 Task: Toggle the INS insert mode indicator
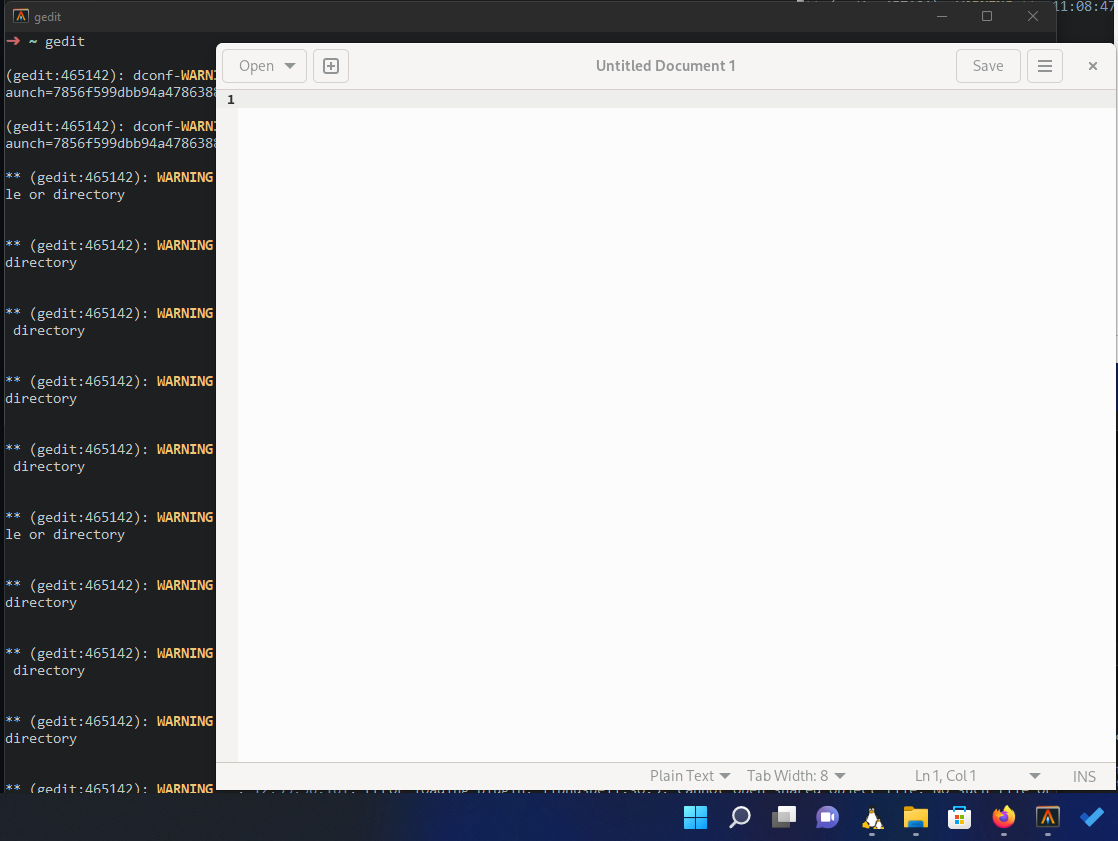(1084, 776)
